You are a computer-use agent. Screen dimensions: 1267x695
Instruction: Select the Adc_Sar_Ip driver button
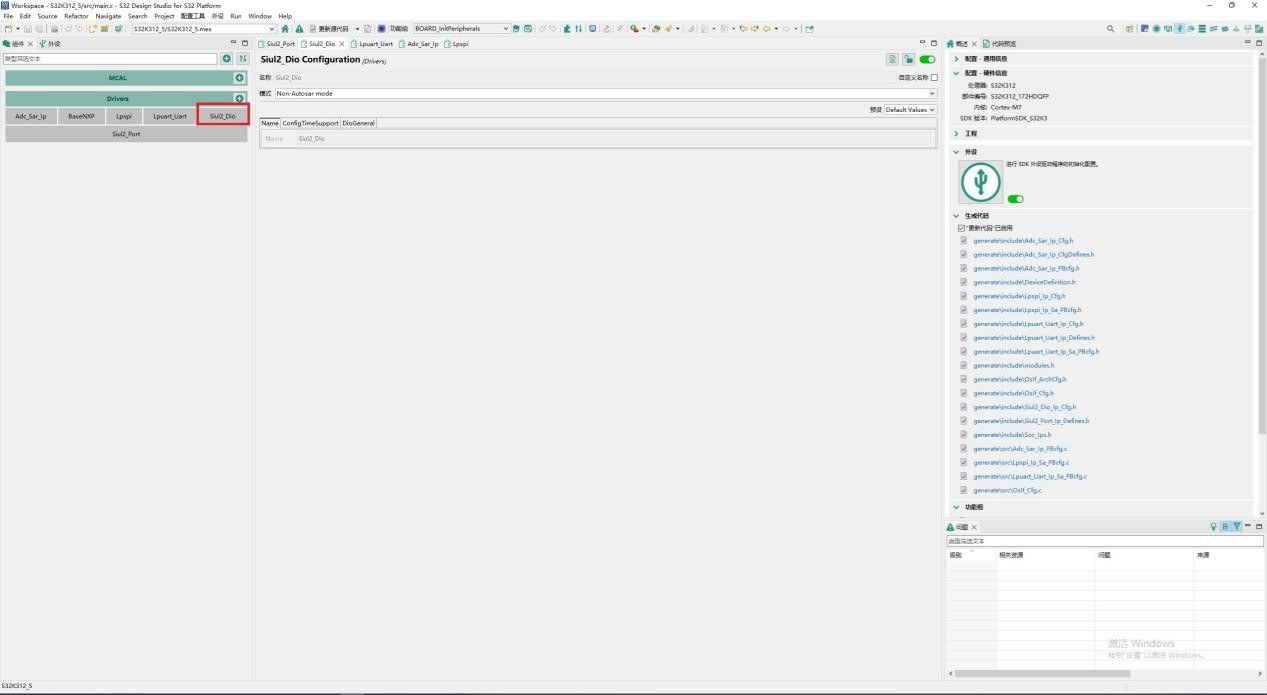pyautogui.click(x=30, y=116)
